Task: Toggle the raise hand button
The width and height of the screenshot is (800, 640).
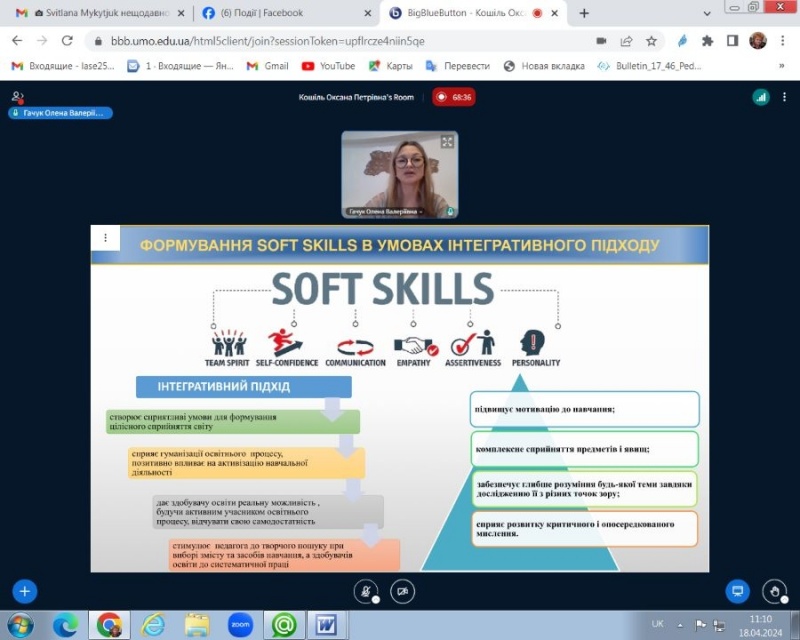Action: tap(774, 591)
